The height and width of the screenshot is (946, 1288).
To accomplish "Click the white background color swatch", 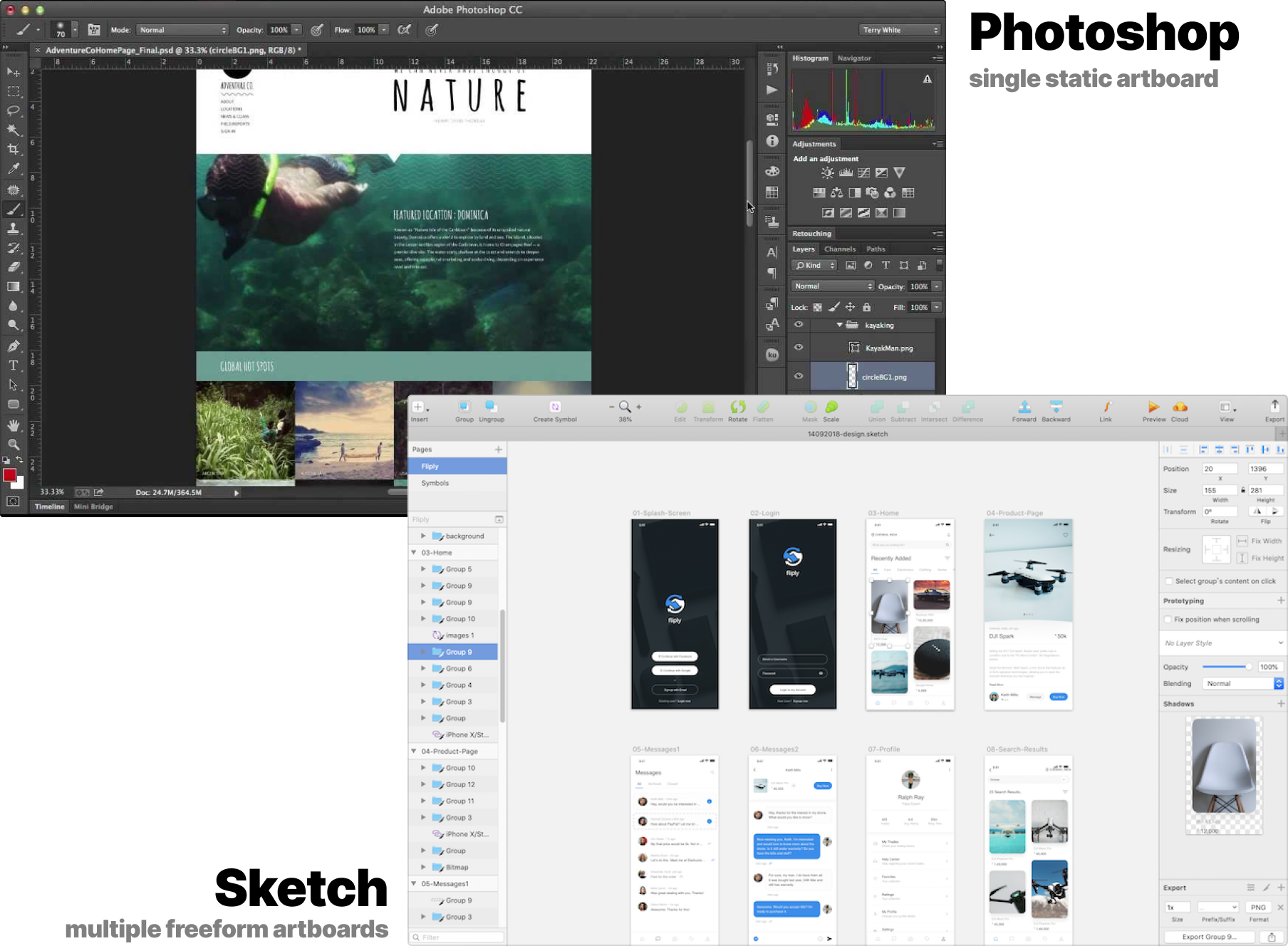I will (x=19, y=484).
